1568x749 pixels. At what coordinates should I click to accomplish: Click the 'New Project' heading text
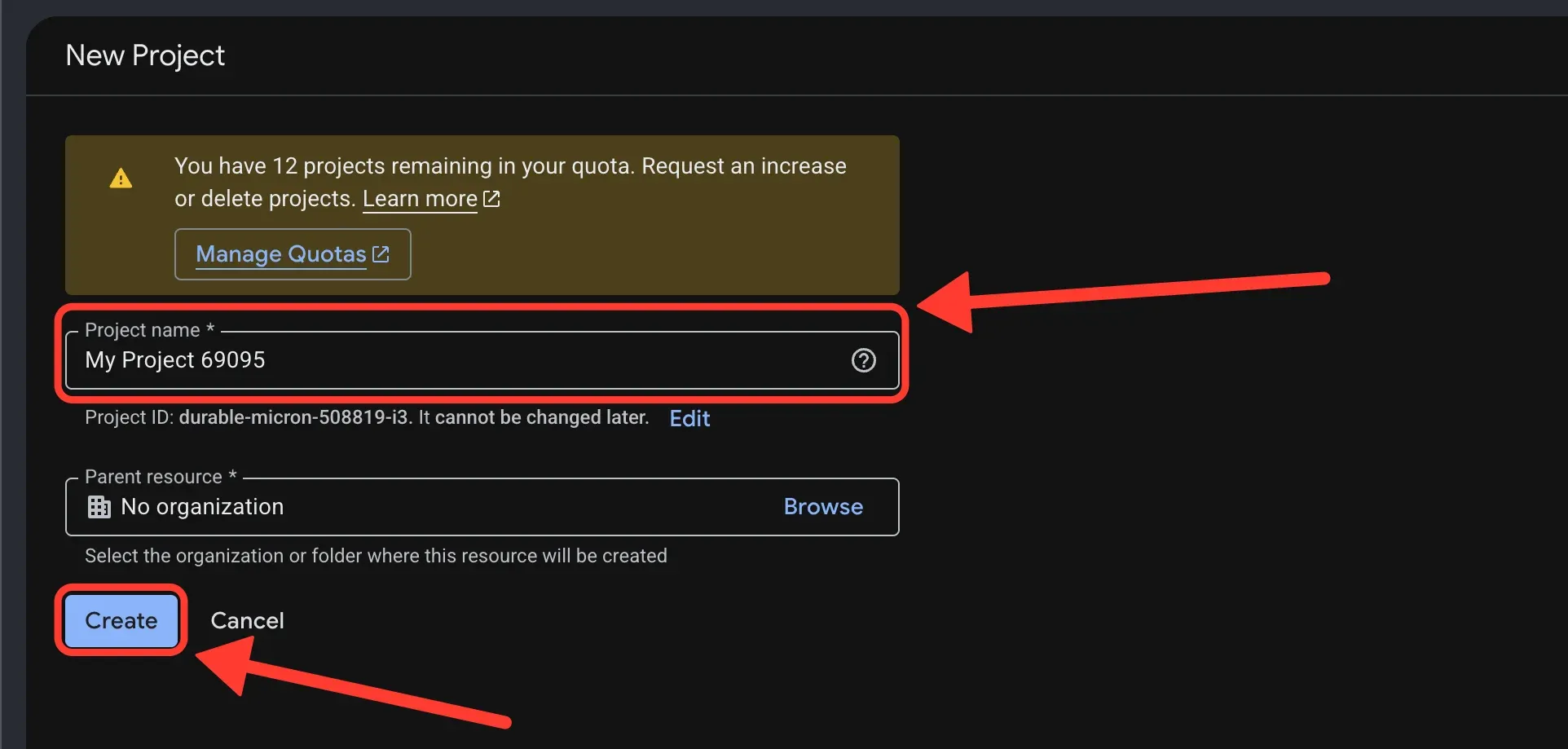(145, 55)
